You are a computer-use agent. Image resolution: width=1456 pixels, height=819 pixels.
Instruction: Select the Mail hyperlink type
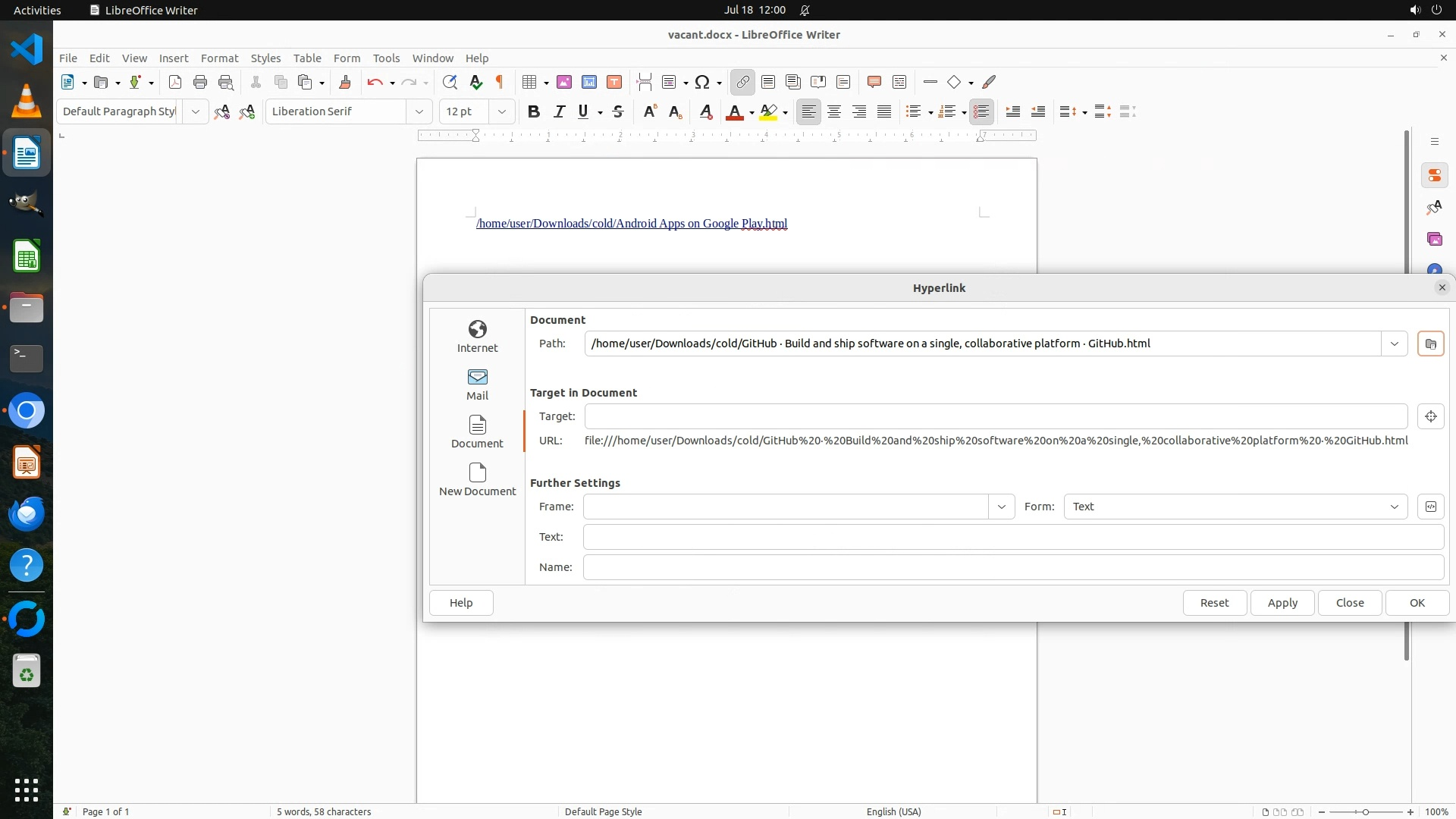point(477,384)
